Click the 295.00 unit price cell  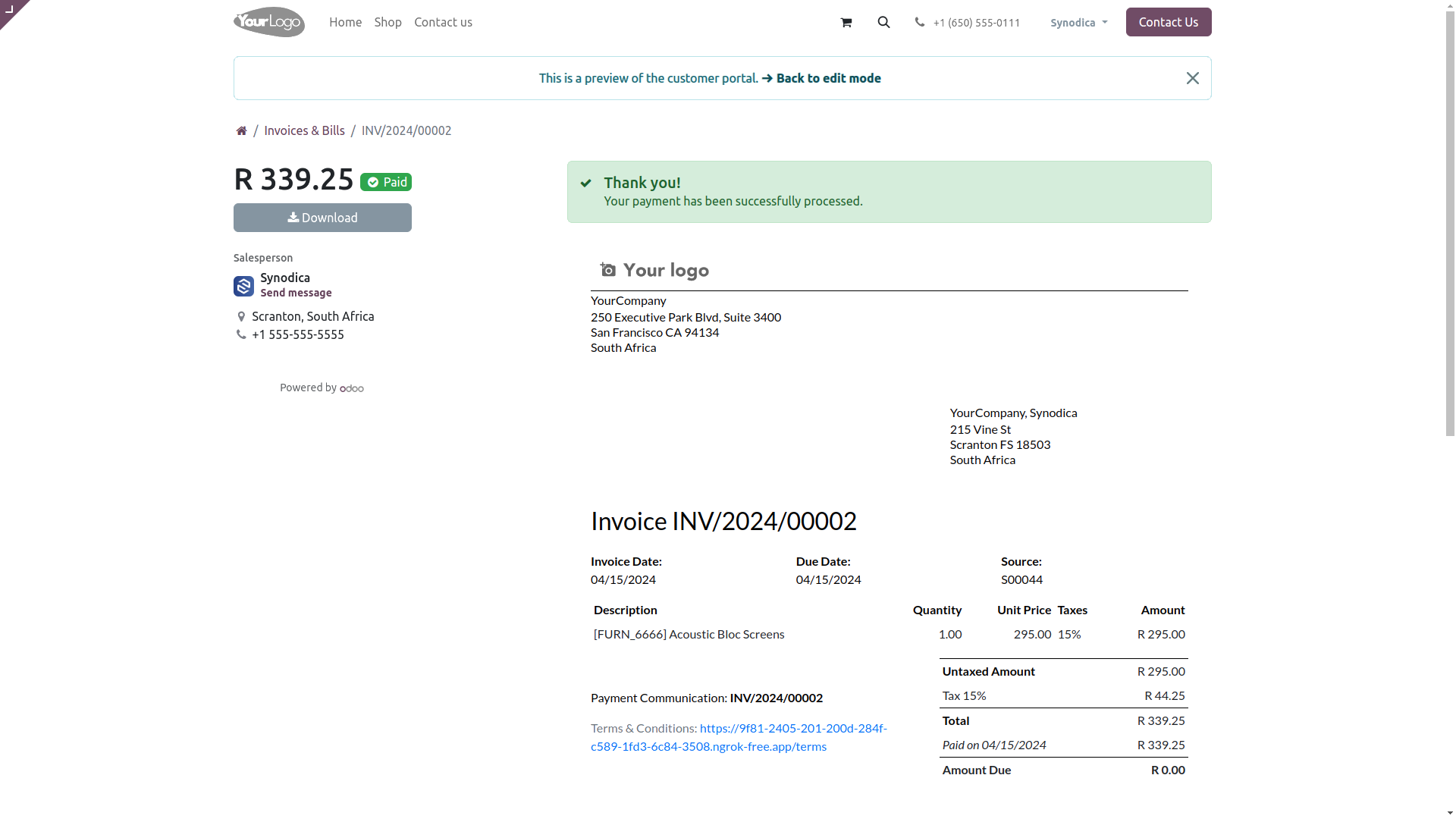click(1032, 634)
